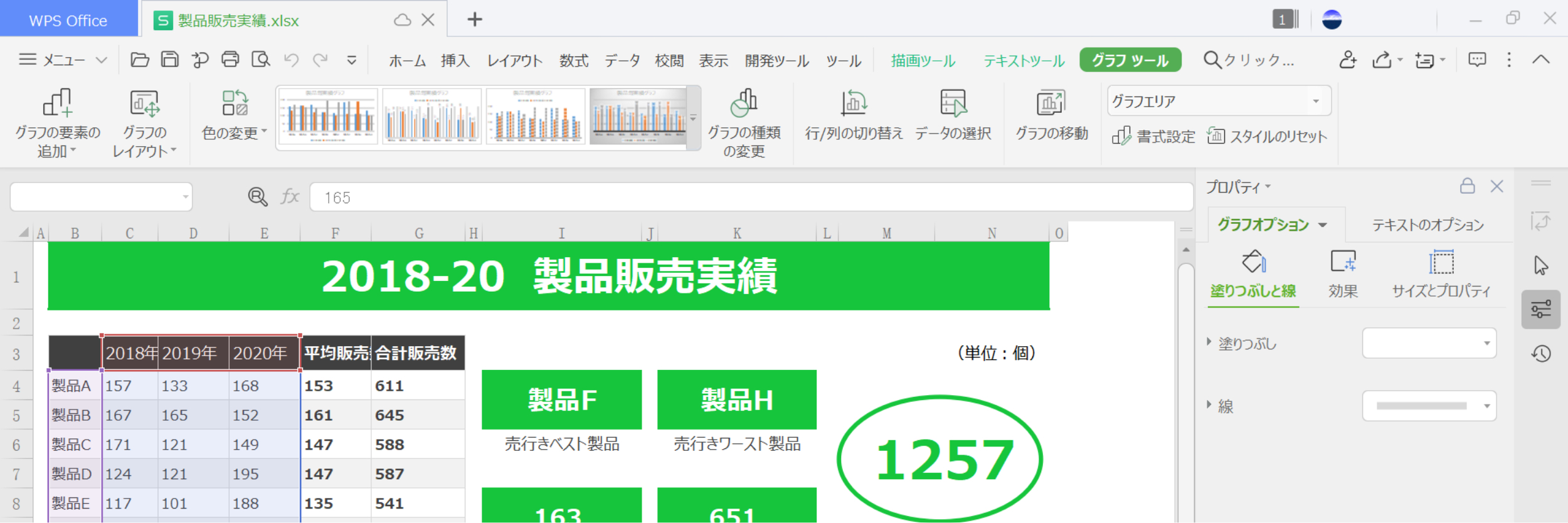This screenshot has height=523, width=1568.
Task: Open the 塗りつぶし fill color dropdown
Action: click(1429, 343)
